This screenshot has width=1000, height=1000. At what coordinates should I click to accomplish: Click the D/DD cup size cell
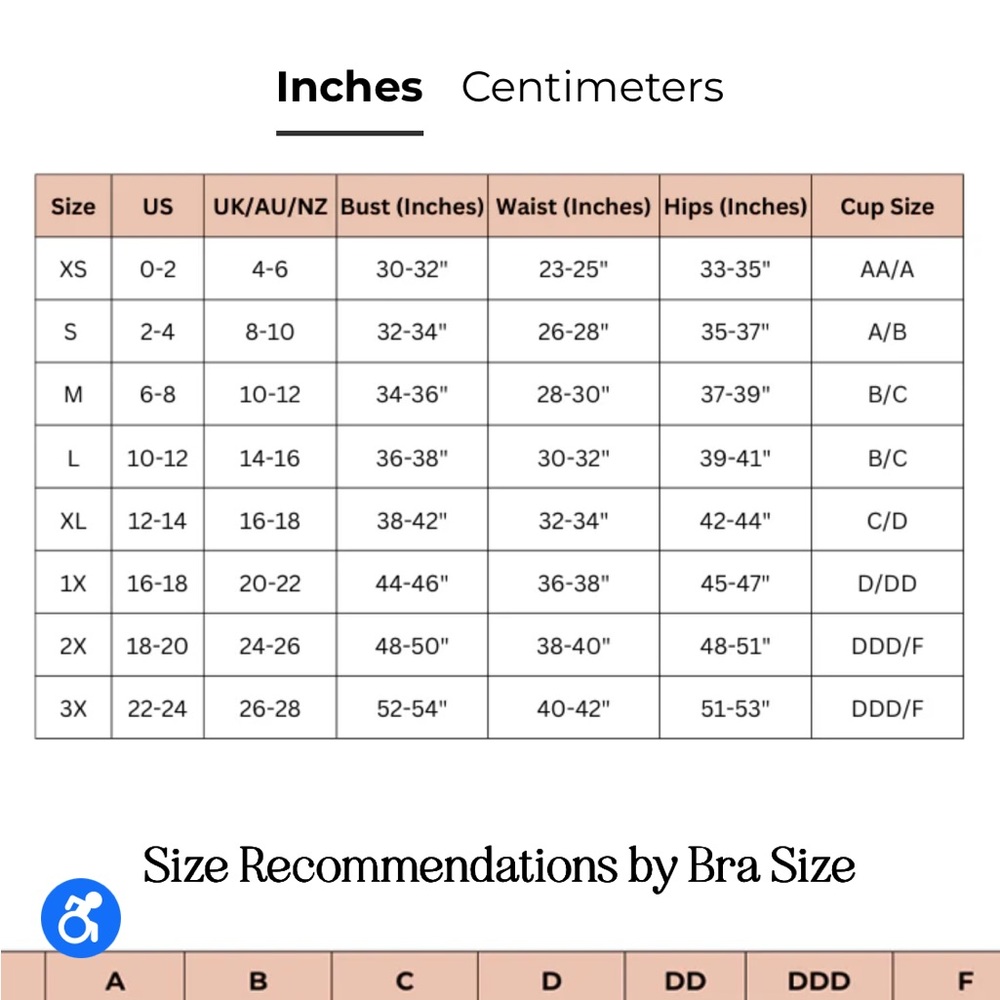[887, 584]
